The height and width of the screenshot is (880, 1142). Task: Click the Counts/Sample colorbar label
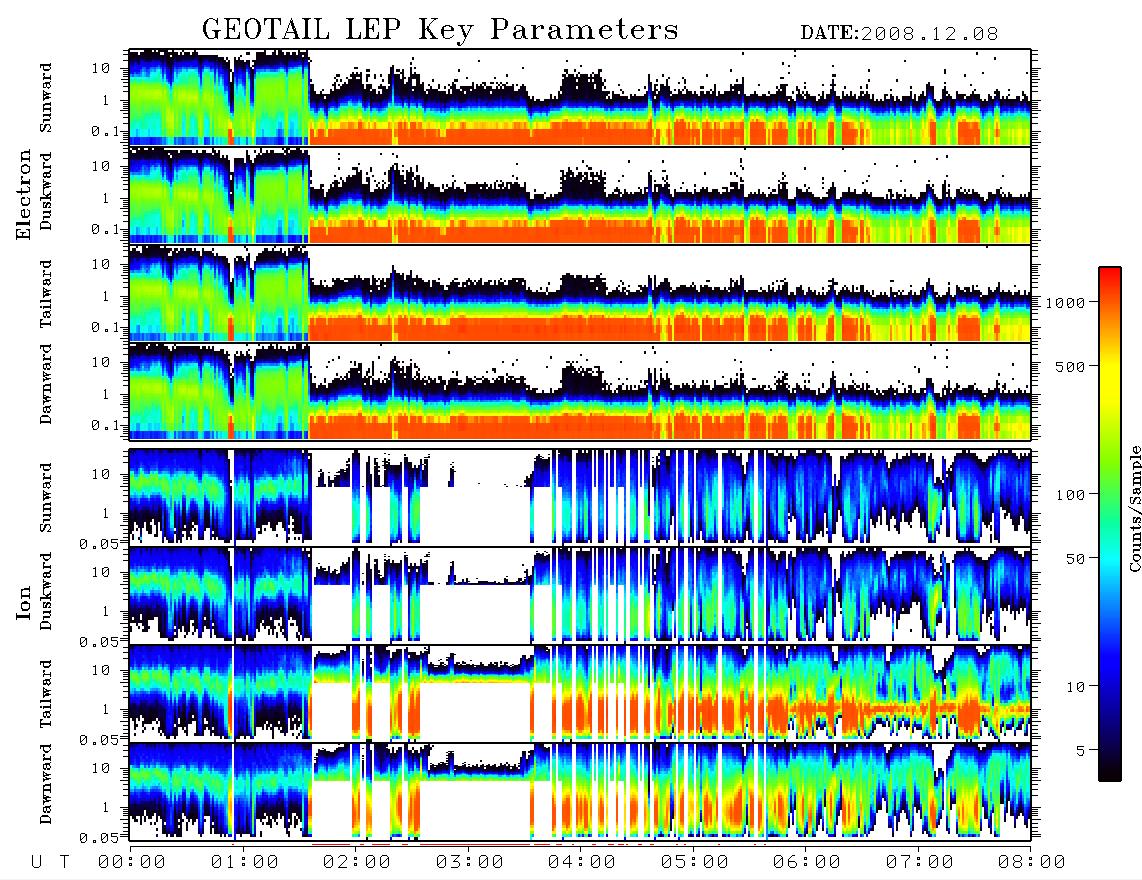click(1134, 508)
